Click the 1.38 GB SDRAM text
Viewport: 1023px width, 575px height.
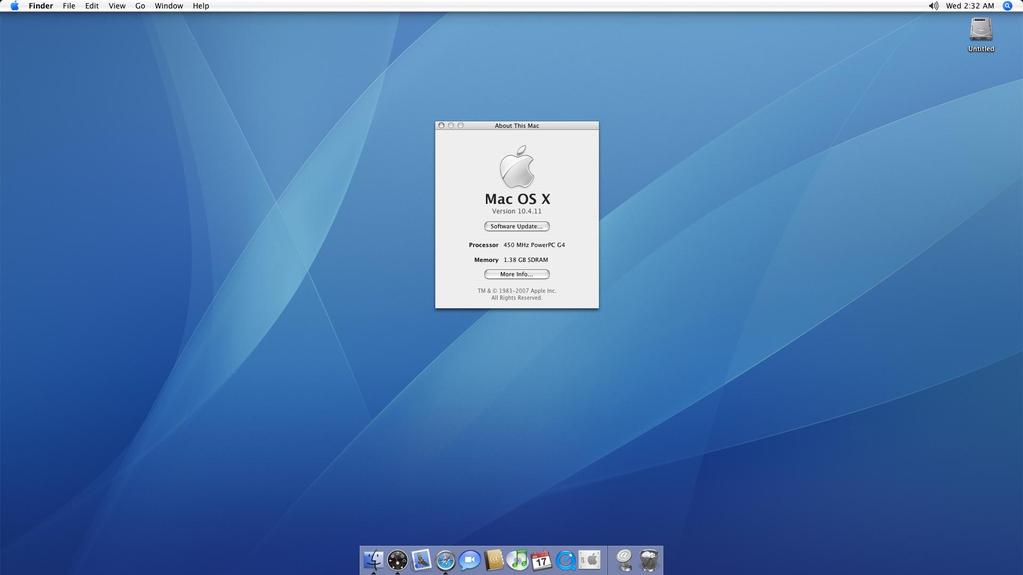pos(526,260)
